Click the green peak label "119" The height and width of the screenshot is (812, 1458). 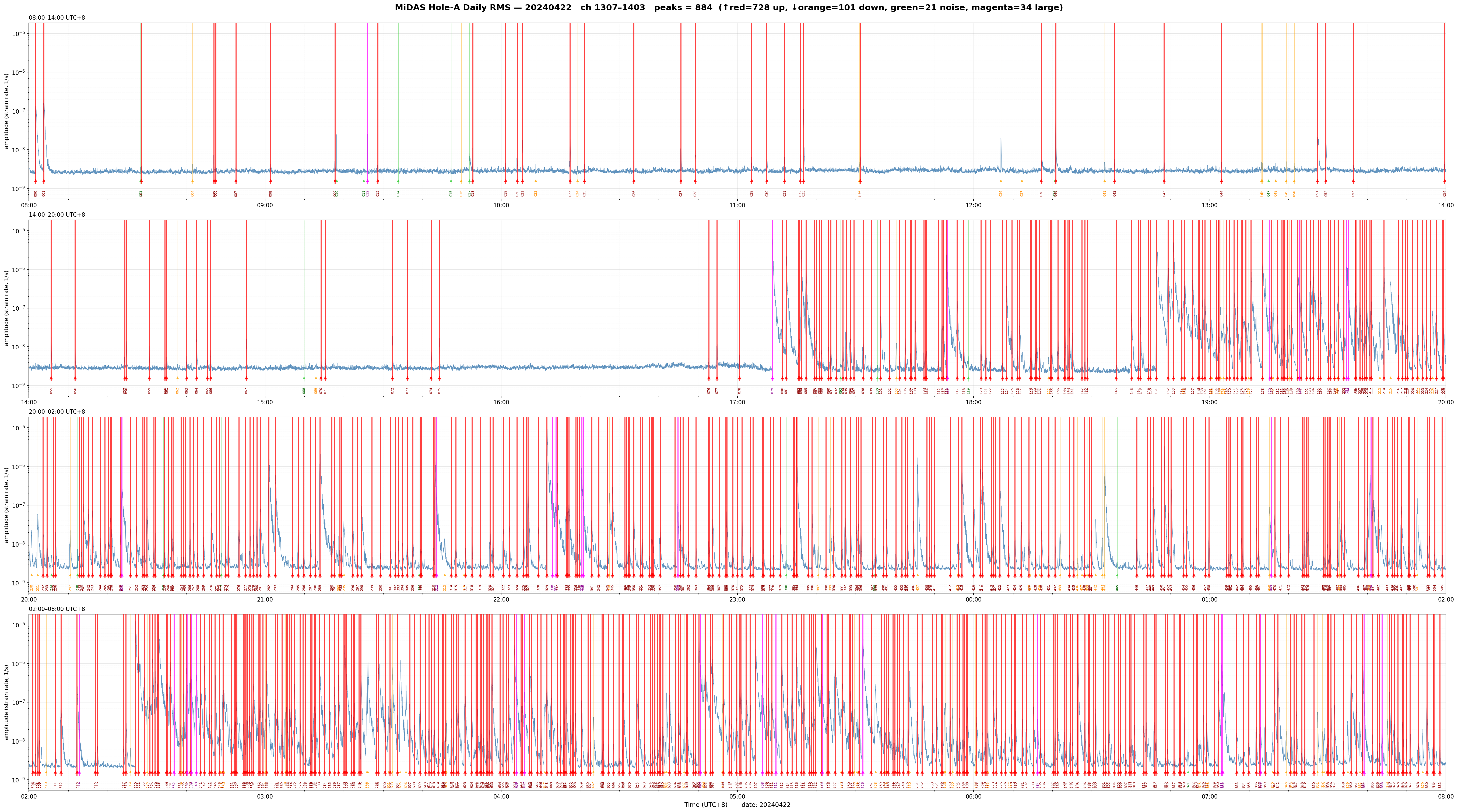click(x=968, y=391)
